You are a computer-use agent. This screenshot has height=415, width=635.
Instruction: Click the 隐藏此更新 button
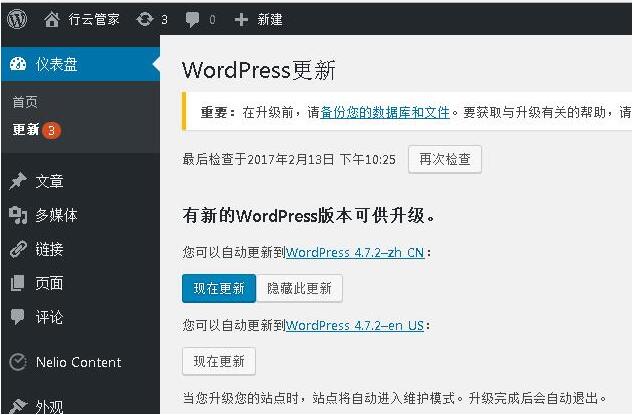tap(299, 288)
